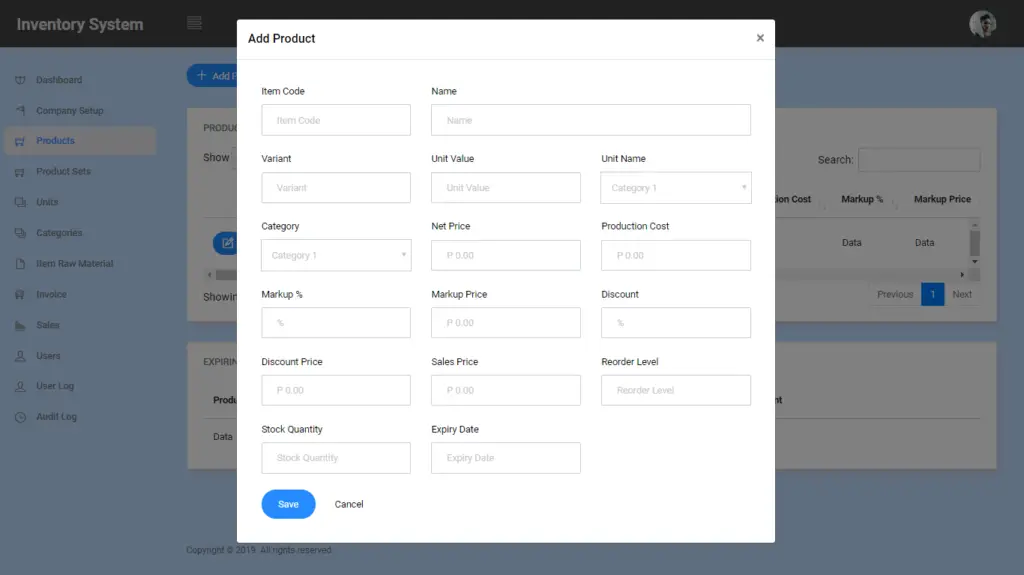Cancel the Add Product form

click(x=349, y=504)
